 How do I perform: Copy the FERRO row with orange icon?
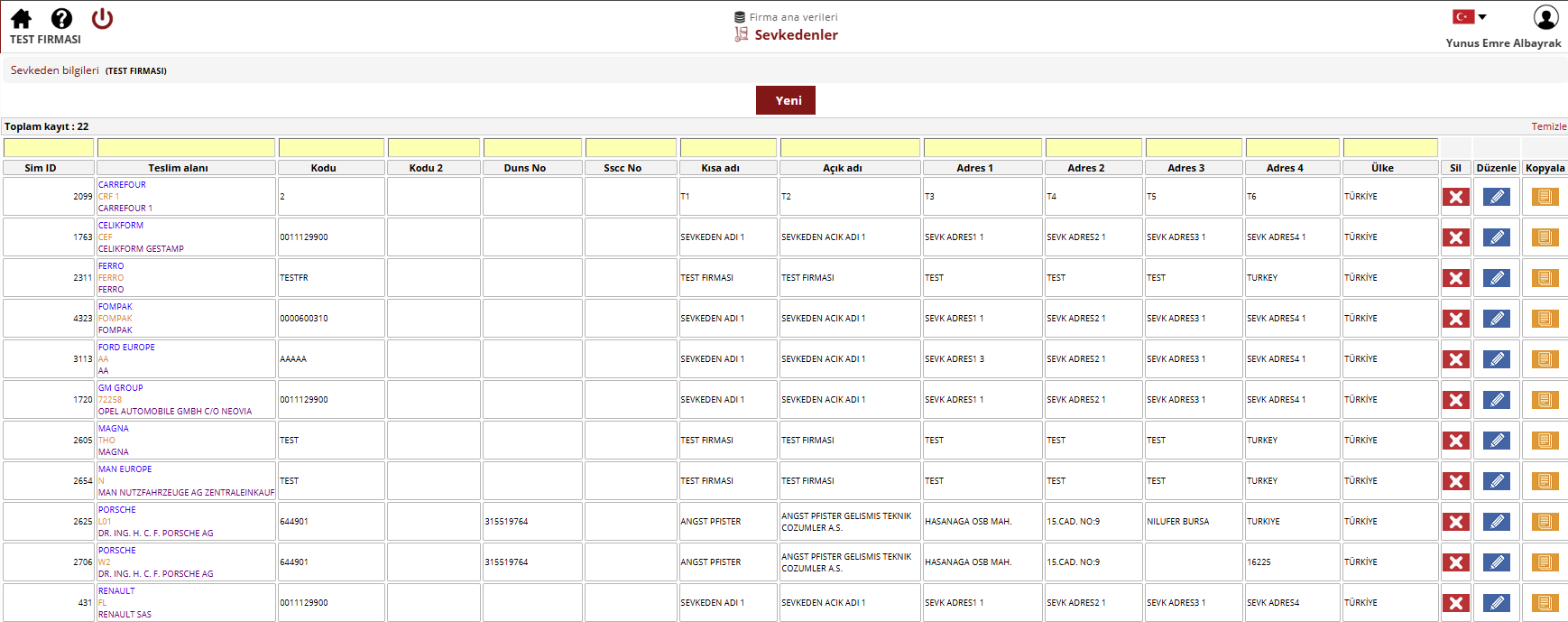1545,278
